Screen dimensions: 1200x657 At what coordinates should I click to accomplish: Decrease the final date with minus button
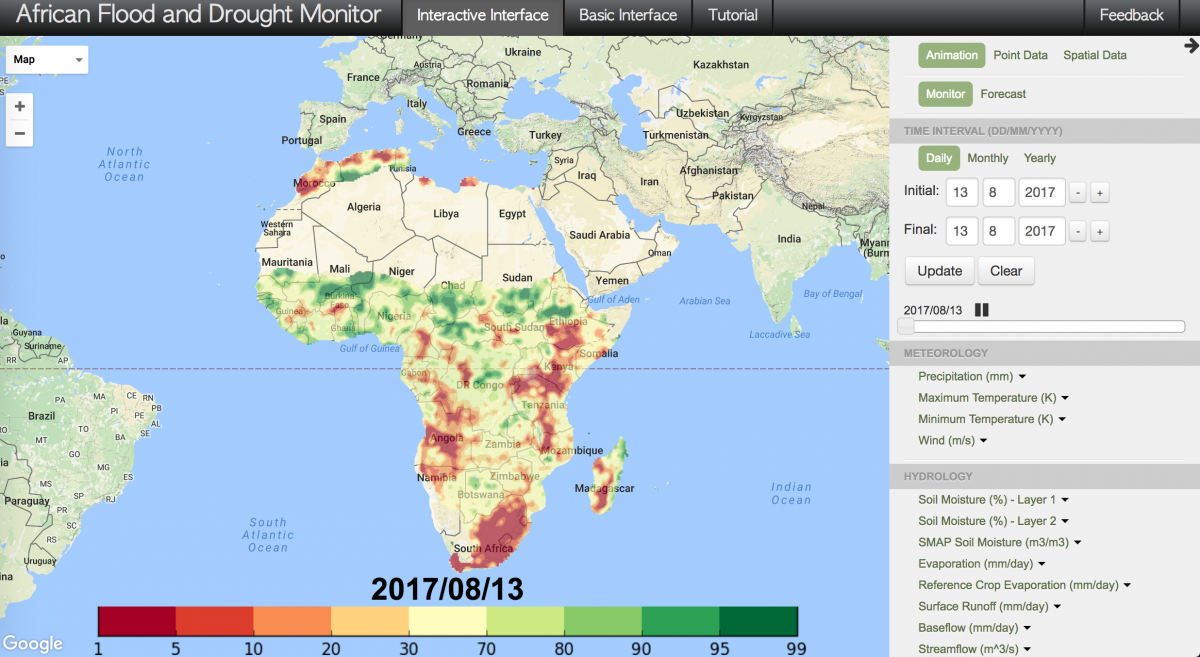click(x=1077, y=232)
